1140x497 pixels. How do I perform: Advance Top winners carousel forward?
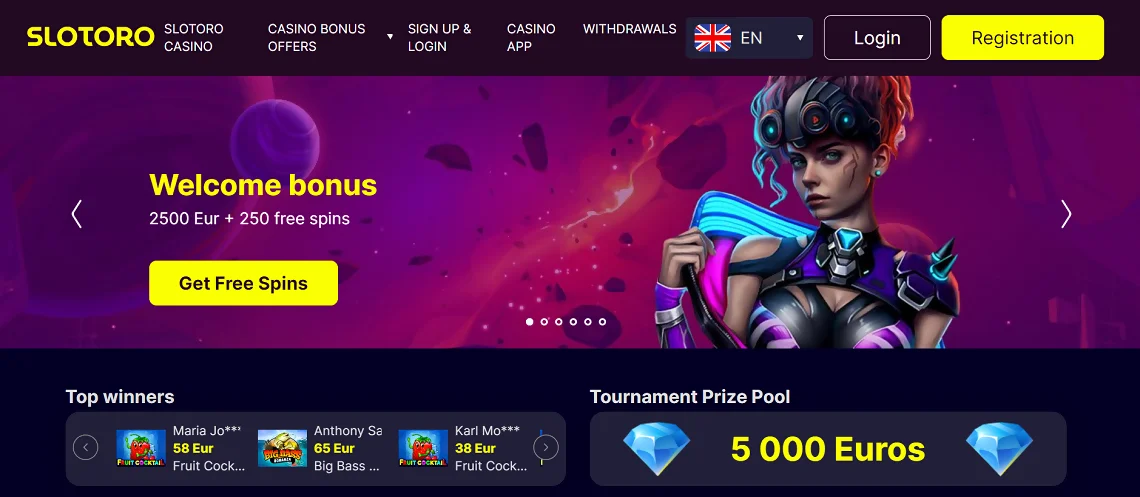(546, 448)
